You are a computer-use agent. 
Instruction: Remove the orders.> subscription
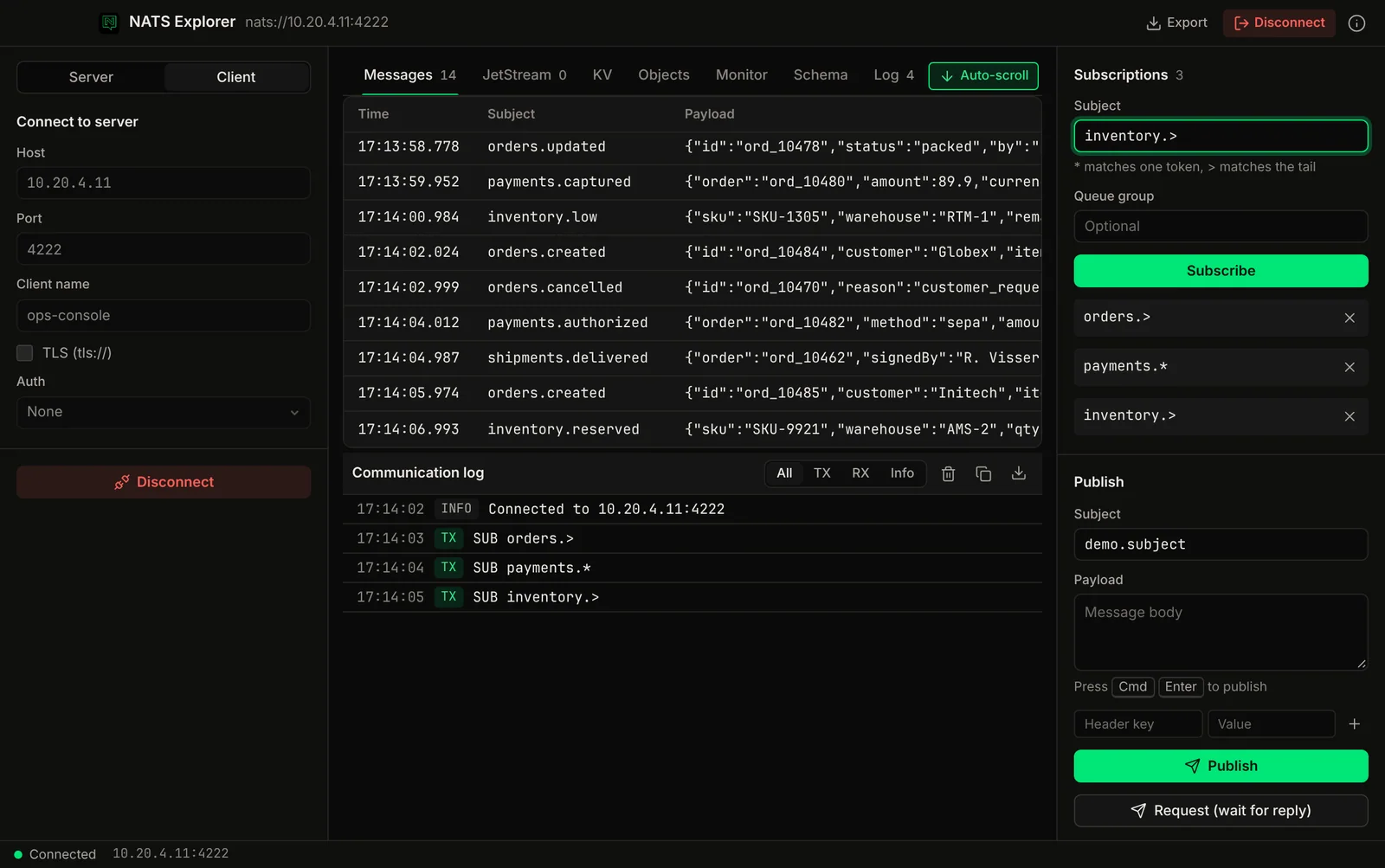pyautogui.click(x=1350, y=318)
